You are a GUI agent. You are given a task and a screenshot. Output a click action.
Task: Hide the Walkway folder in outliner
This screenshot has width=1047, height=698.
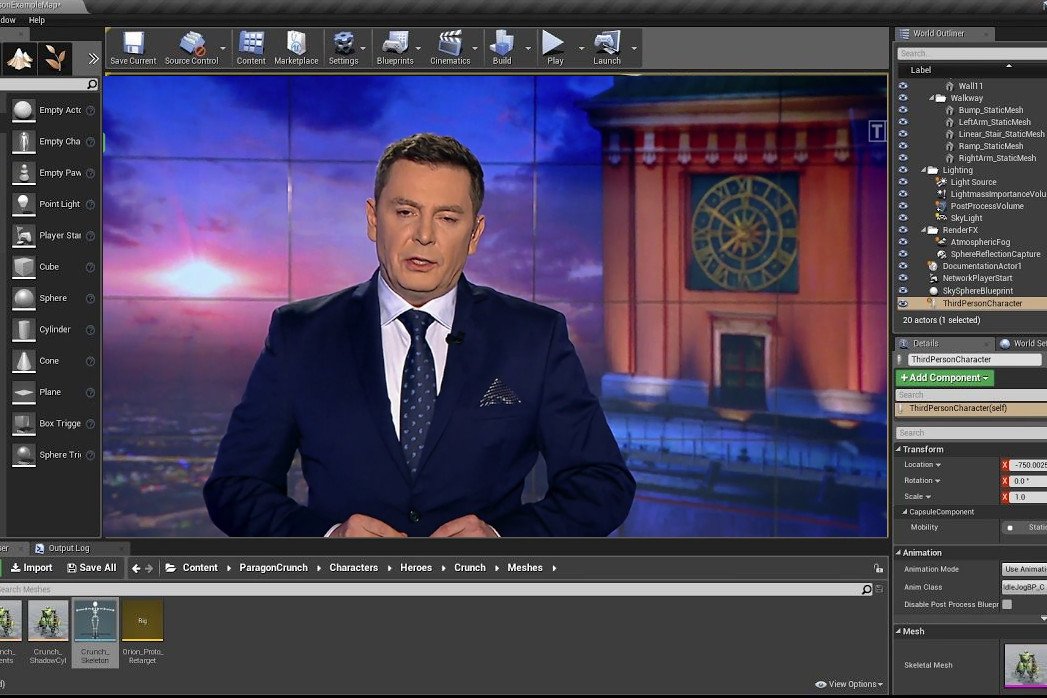[x=903, y=98]
